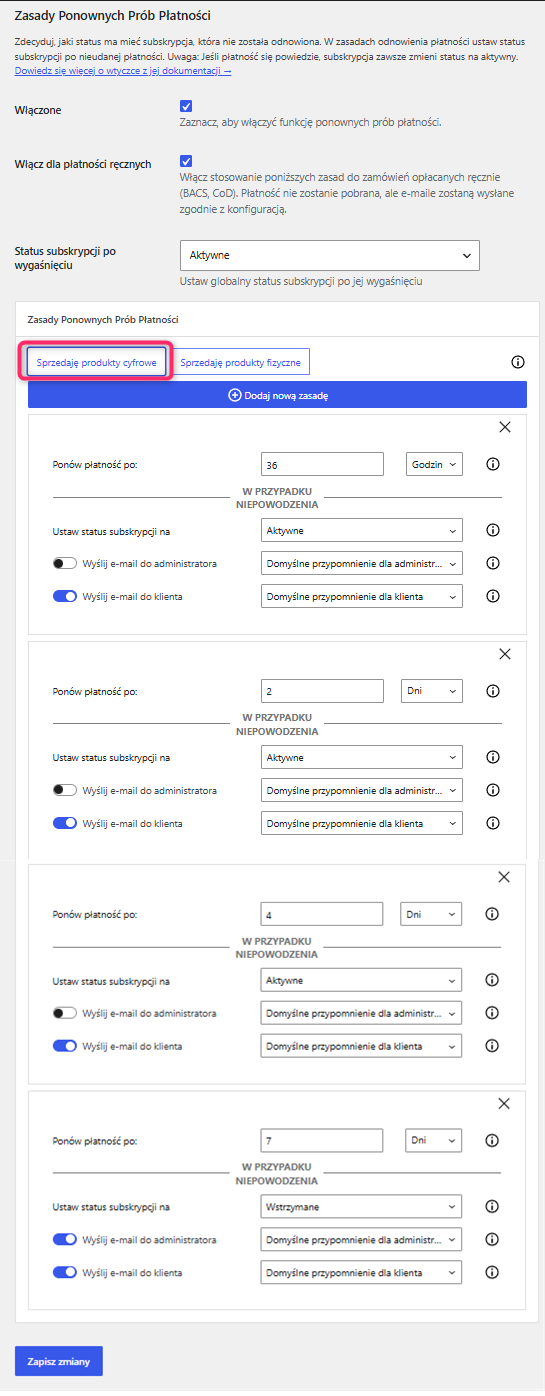Viewport: 545px width, 1396px height.
Task: Open info icon next to 36 Godzin interval
Action: pos(493,464)
